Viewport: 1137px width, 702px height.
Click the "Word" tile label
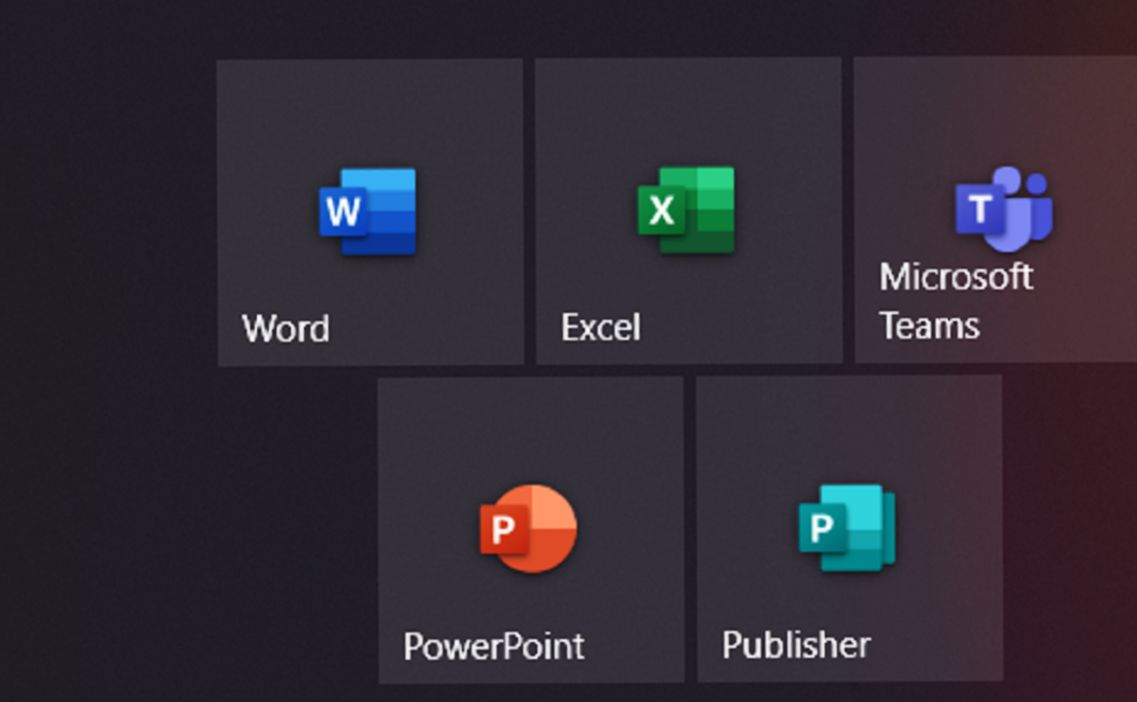tap(286, 329)
